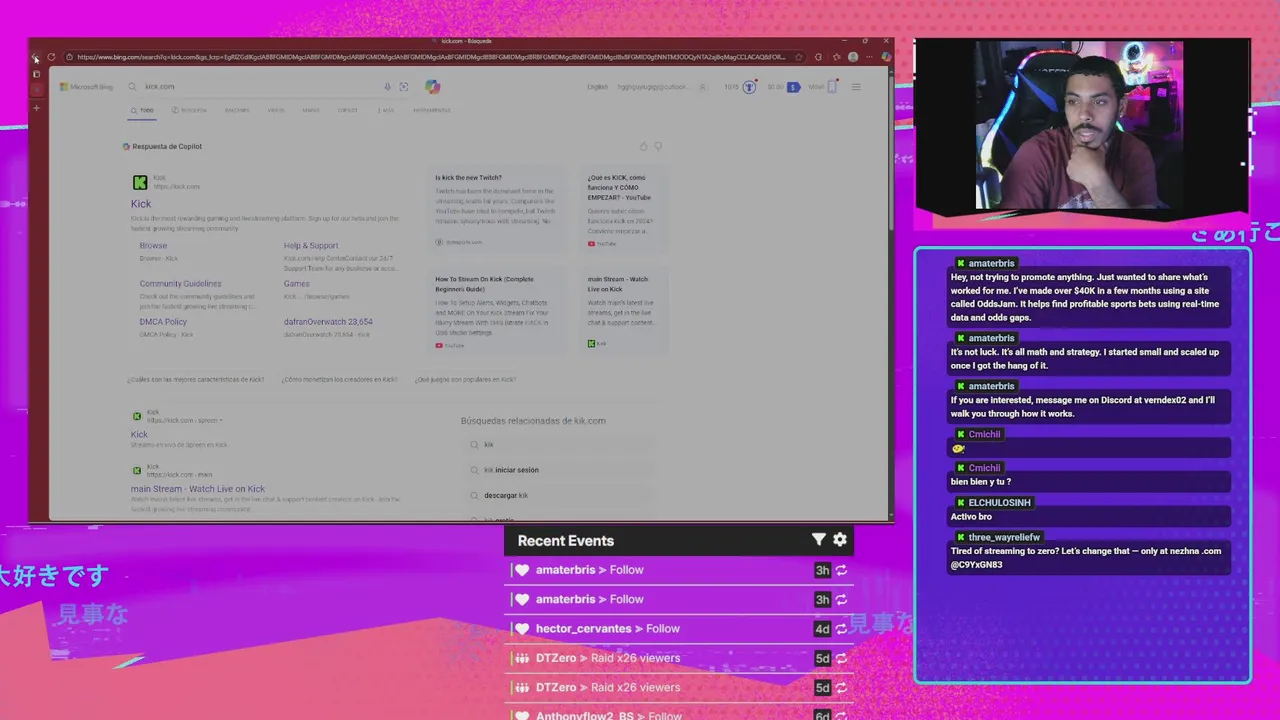1280x720 pixels.
Task: Click heart icon beside hector_cervantes
Action: click(521, 629)
